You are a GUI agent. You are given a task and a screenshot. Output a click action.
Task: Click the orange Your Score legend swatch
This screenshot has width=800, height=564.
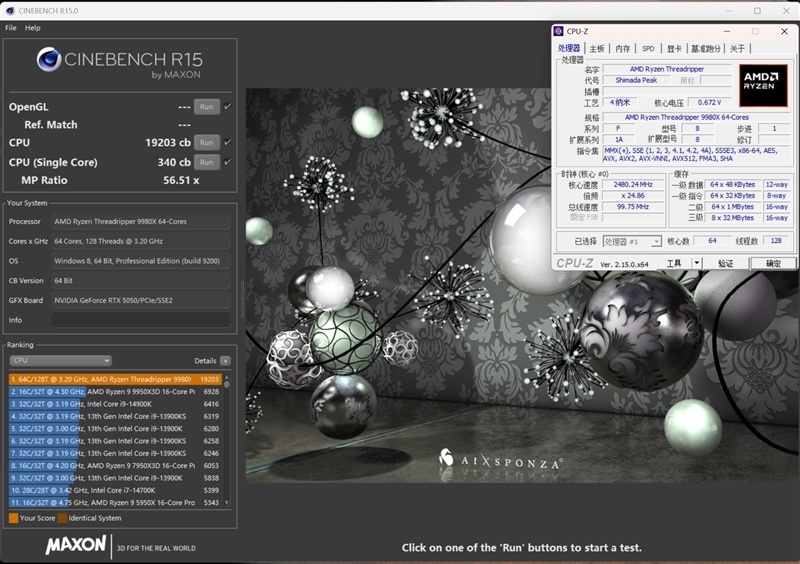[13, 518]
